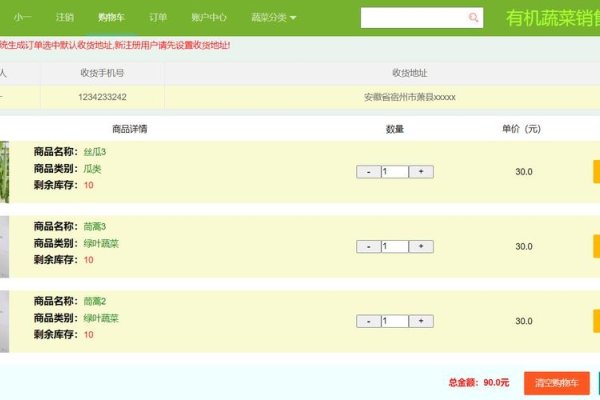The width and height of the screenshot is (600, 400).
Task: Click quantity field for 茼蒿2
Action: pyautogui.click(x=395, y=321)
